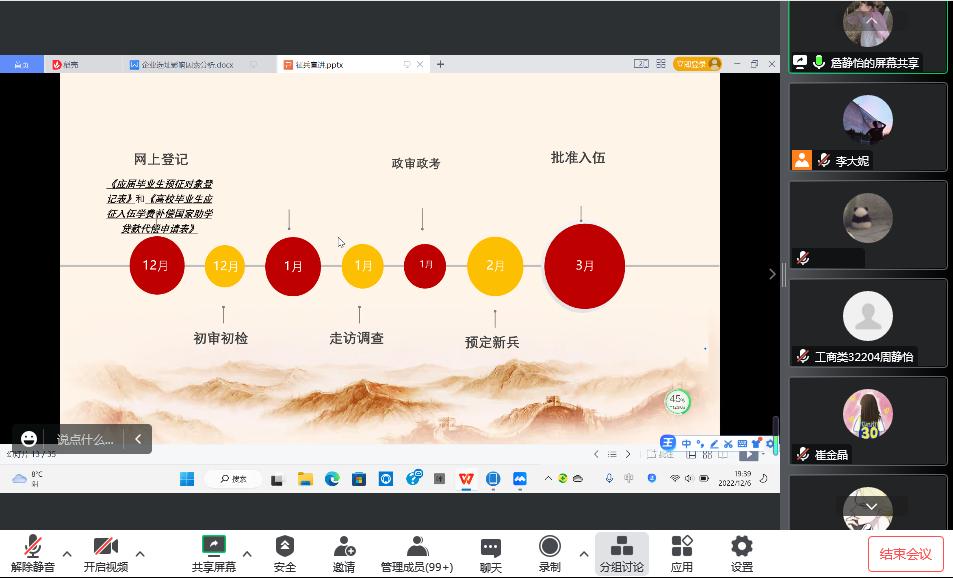The width and height of the screenshot is (953, 578).
Task: Open 分组讨论 breakout rooms
Action: (x=621, y=553)
